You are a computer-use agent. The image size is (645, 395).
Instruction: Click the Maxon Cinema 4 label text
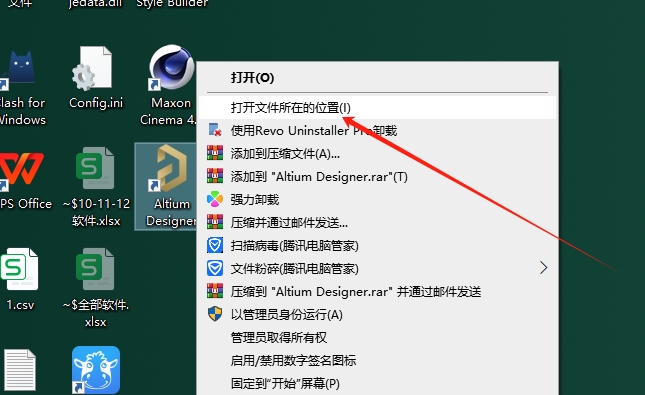pyautogui.click(x=168, y=111)
